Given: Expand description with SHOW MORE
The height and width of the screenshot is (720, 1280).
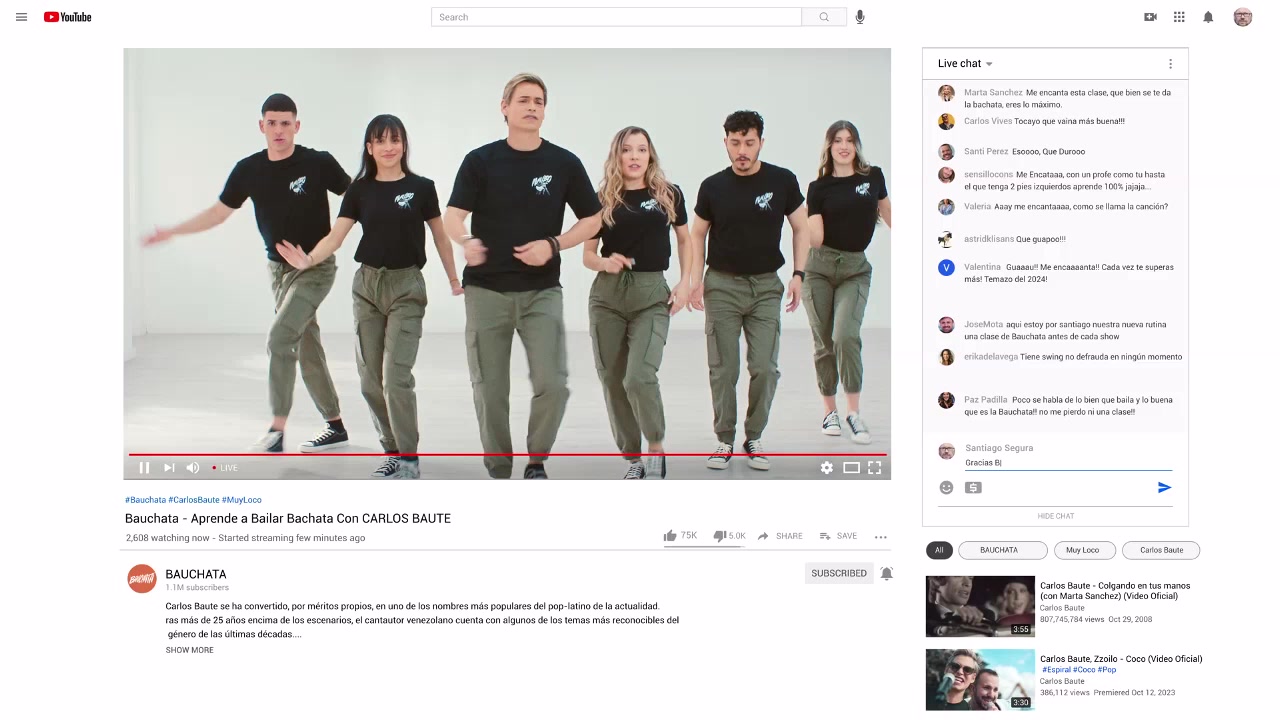Looking at the screenshot, I should [x=190, y=650].
